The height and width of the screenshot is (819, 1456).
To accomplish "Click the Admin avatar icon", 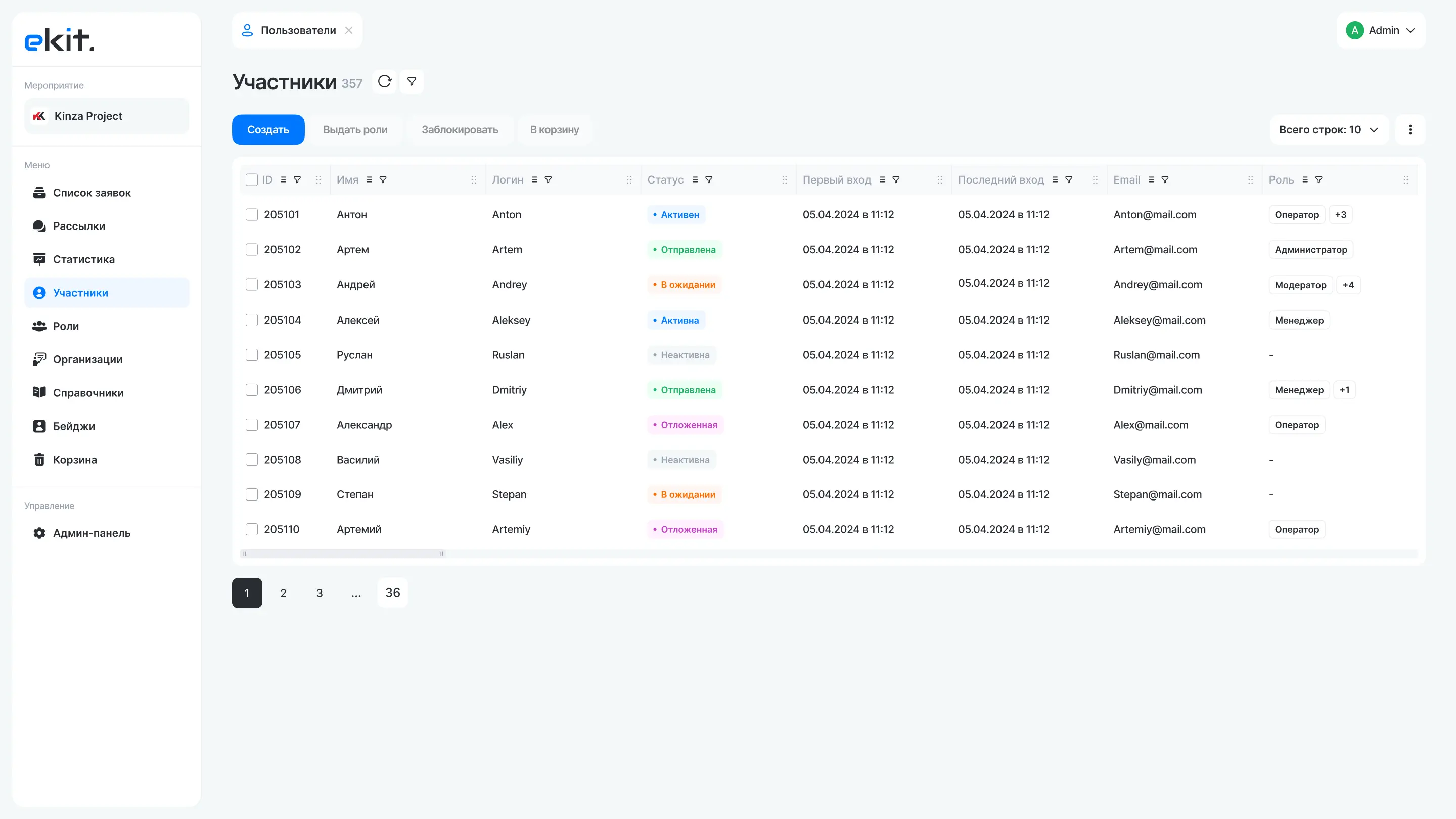I will pyautogui.click(x=1355, y=30).
